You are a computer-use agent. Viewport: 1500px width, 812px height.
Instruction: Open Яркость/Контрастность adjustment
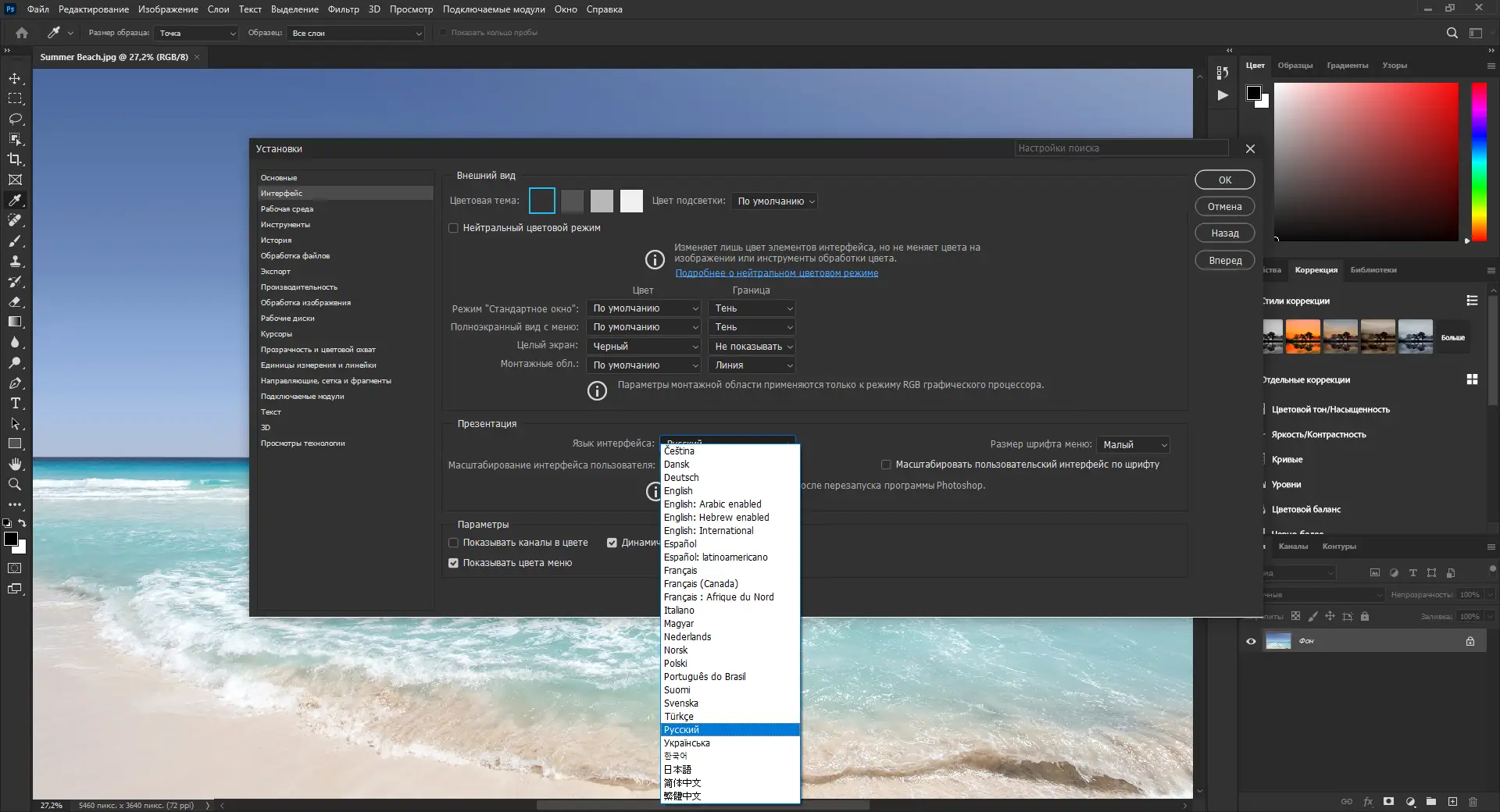[1319, 435]
